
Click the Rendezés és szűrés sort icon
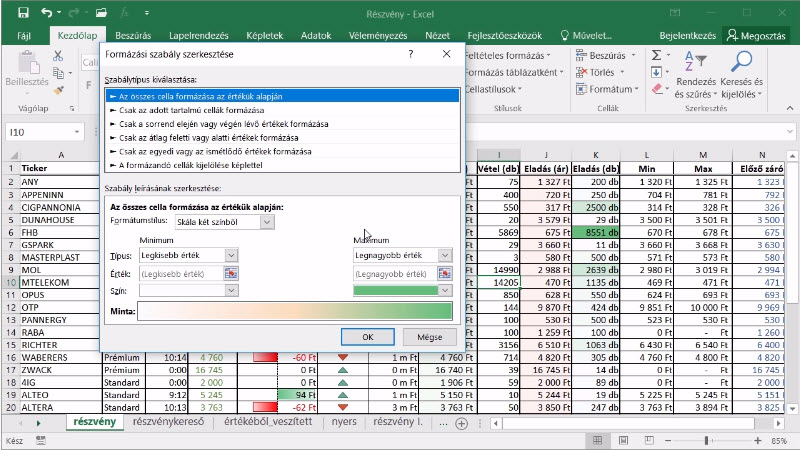click(695, 62)
